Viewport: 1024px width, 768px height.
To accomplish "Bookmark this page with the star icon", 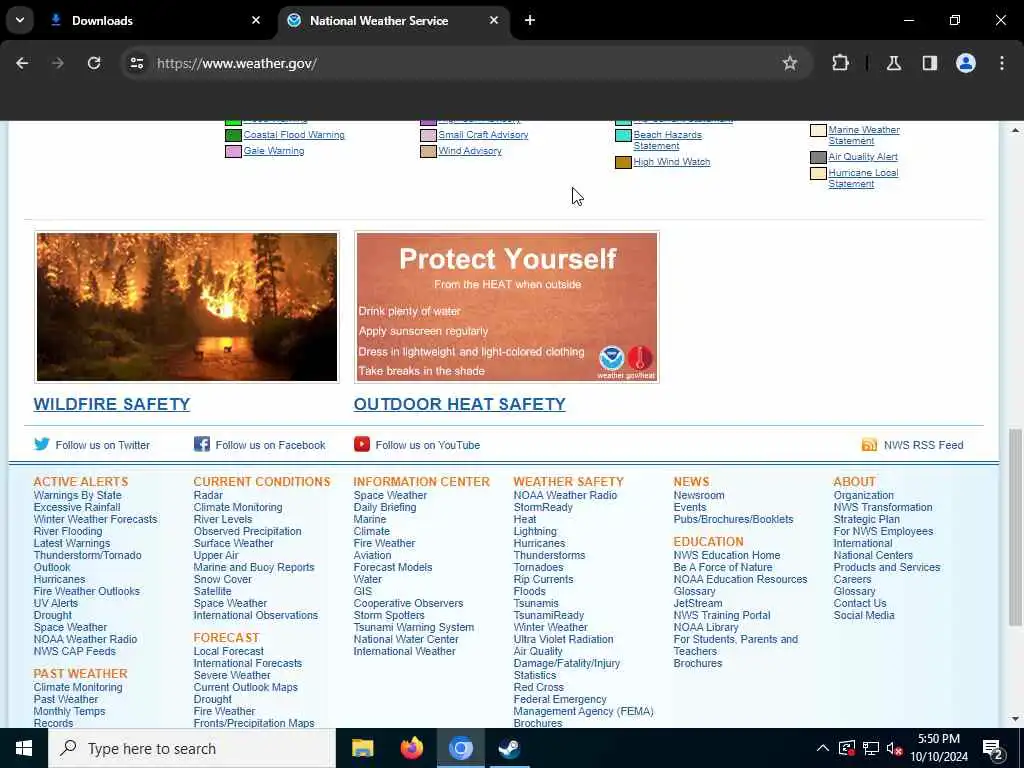I will point(790,63).
